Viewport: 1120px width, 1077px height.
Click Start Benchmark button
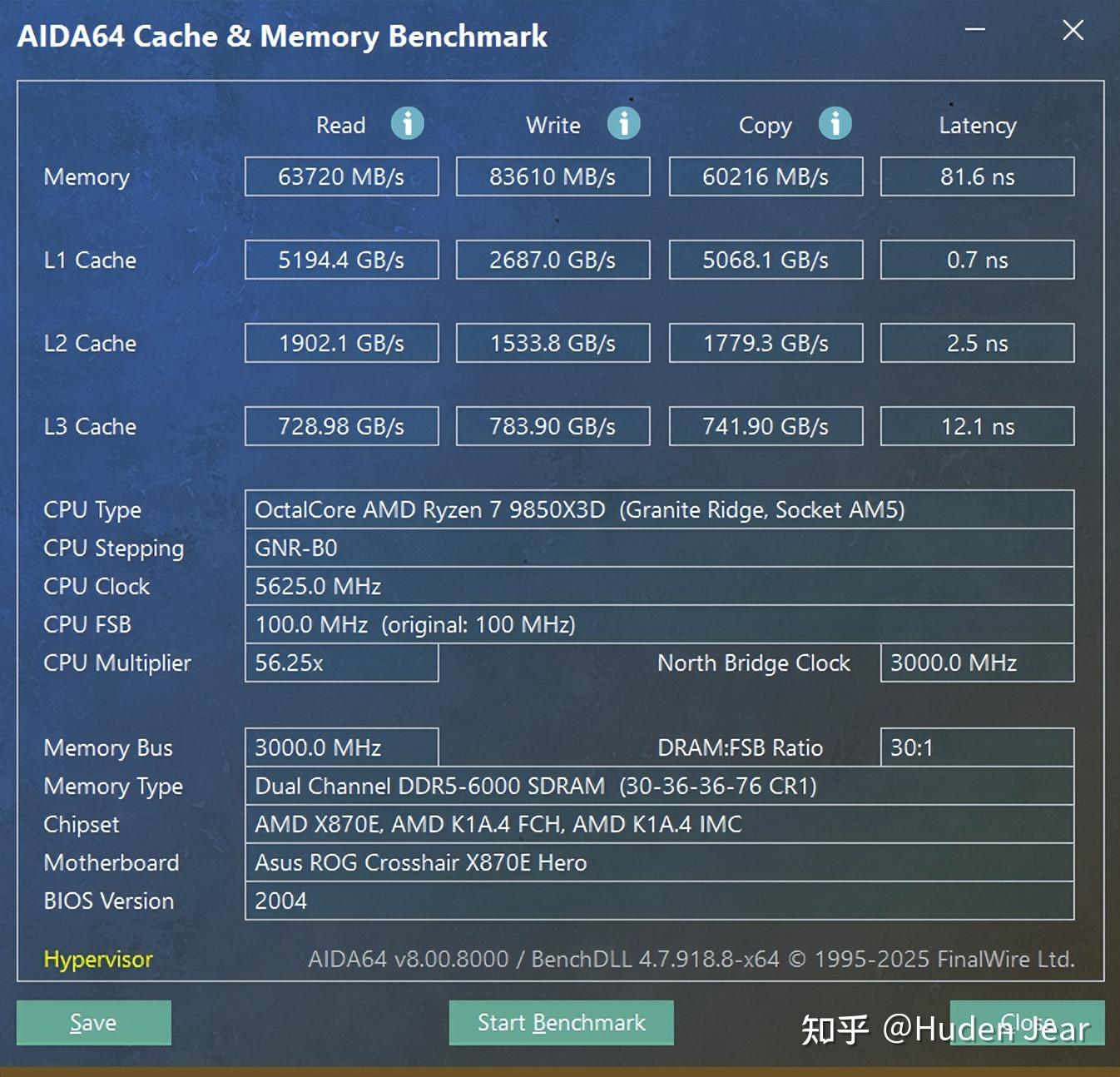click(x=562, y=1023)
